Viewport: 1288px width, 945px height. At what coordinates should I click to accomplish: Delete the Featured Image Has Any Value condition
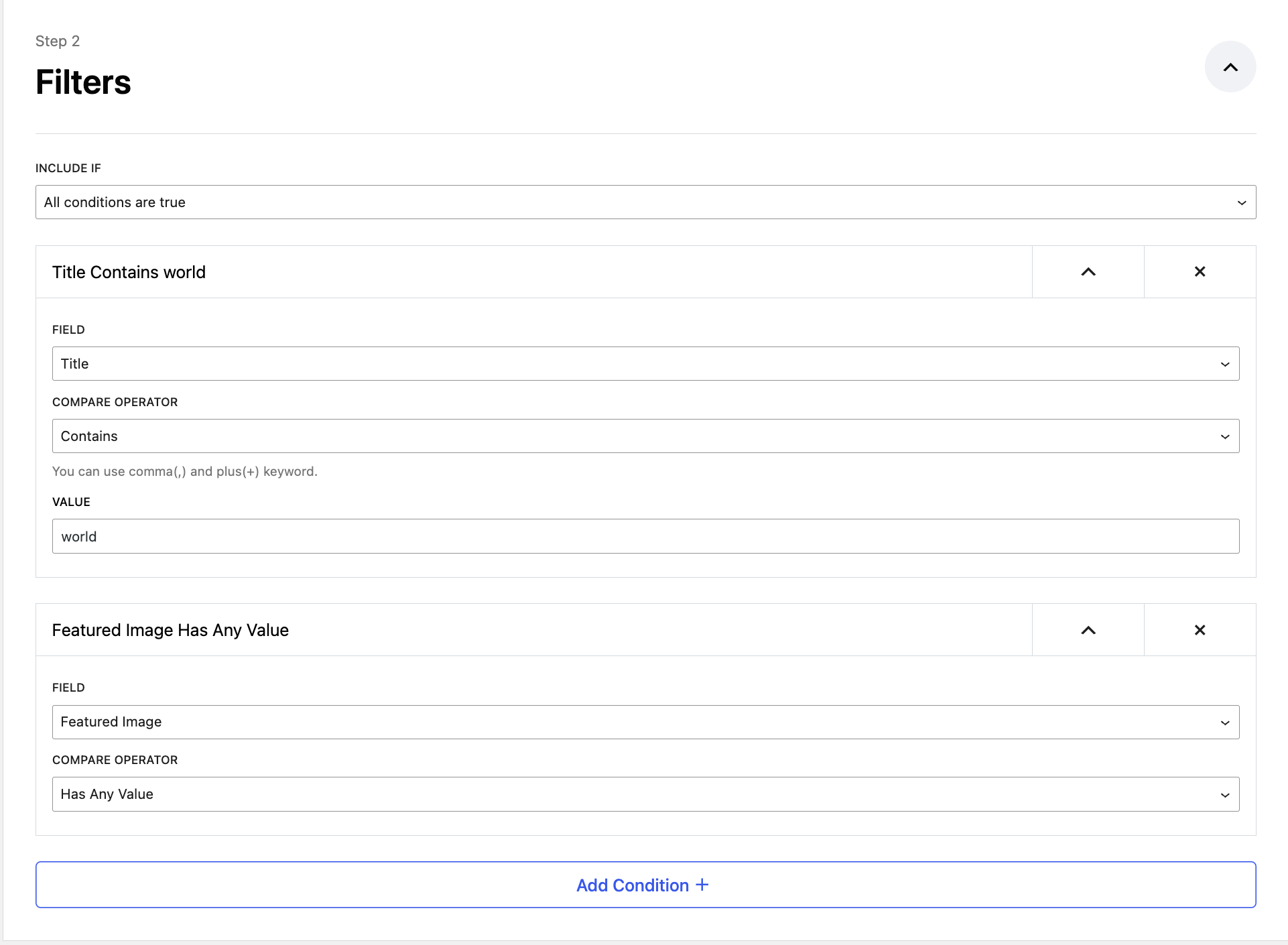(1200, 630)
